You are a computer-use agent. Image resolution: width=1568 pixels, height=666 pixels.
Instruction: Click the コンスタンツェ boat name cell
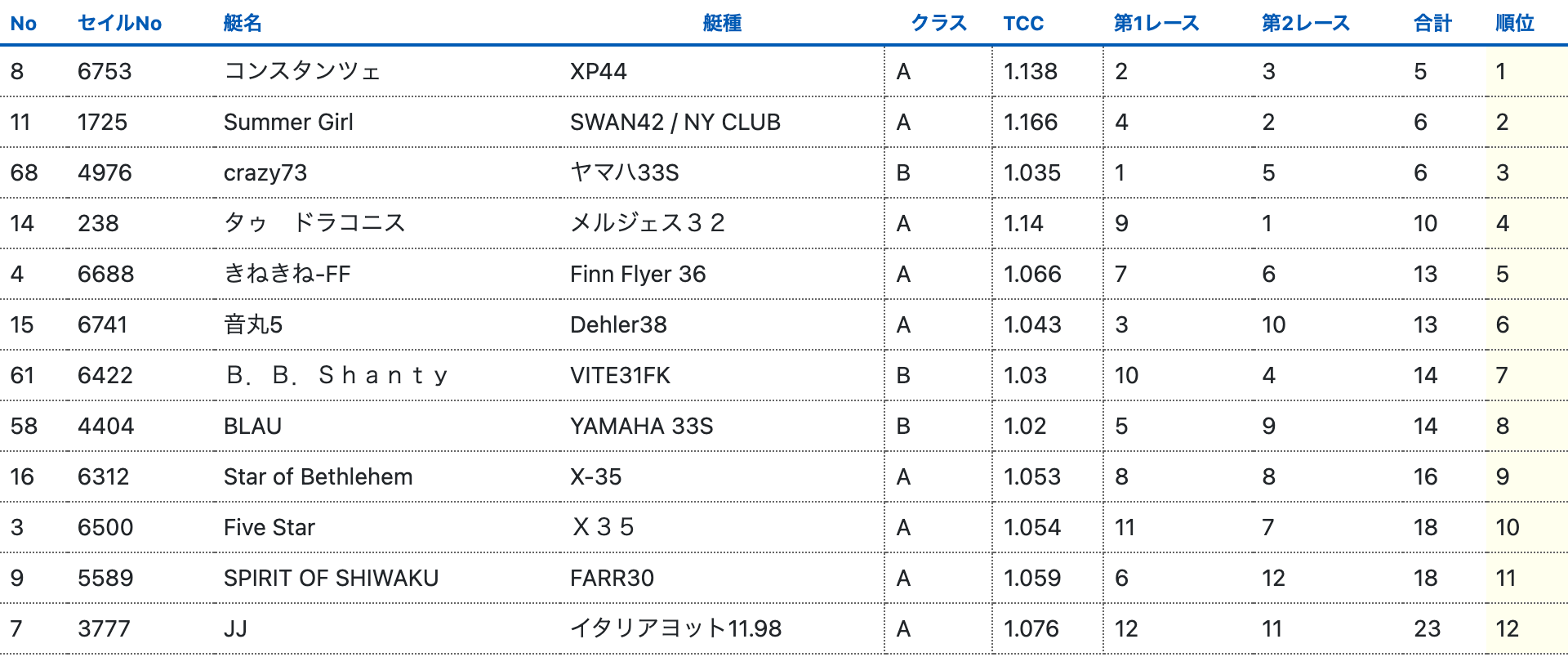point(302,71)
